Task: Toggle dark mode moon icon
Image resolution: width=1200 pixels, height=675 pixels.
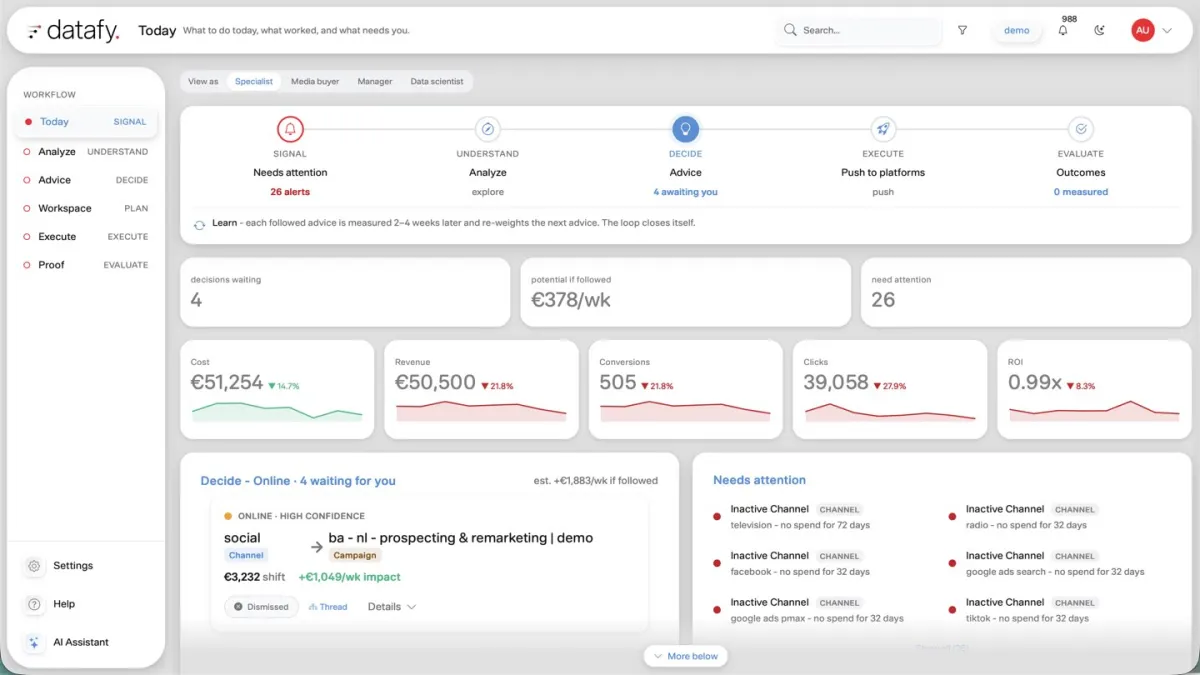Action: pos(1100,30)
